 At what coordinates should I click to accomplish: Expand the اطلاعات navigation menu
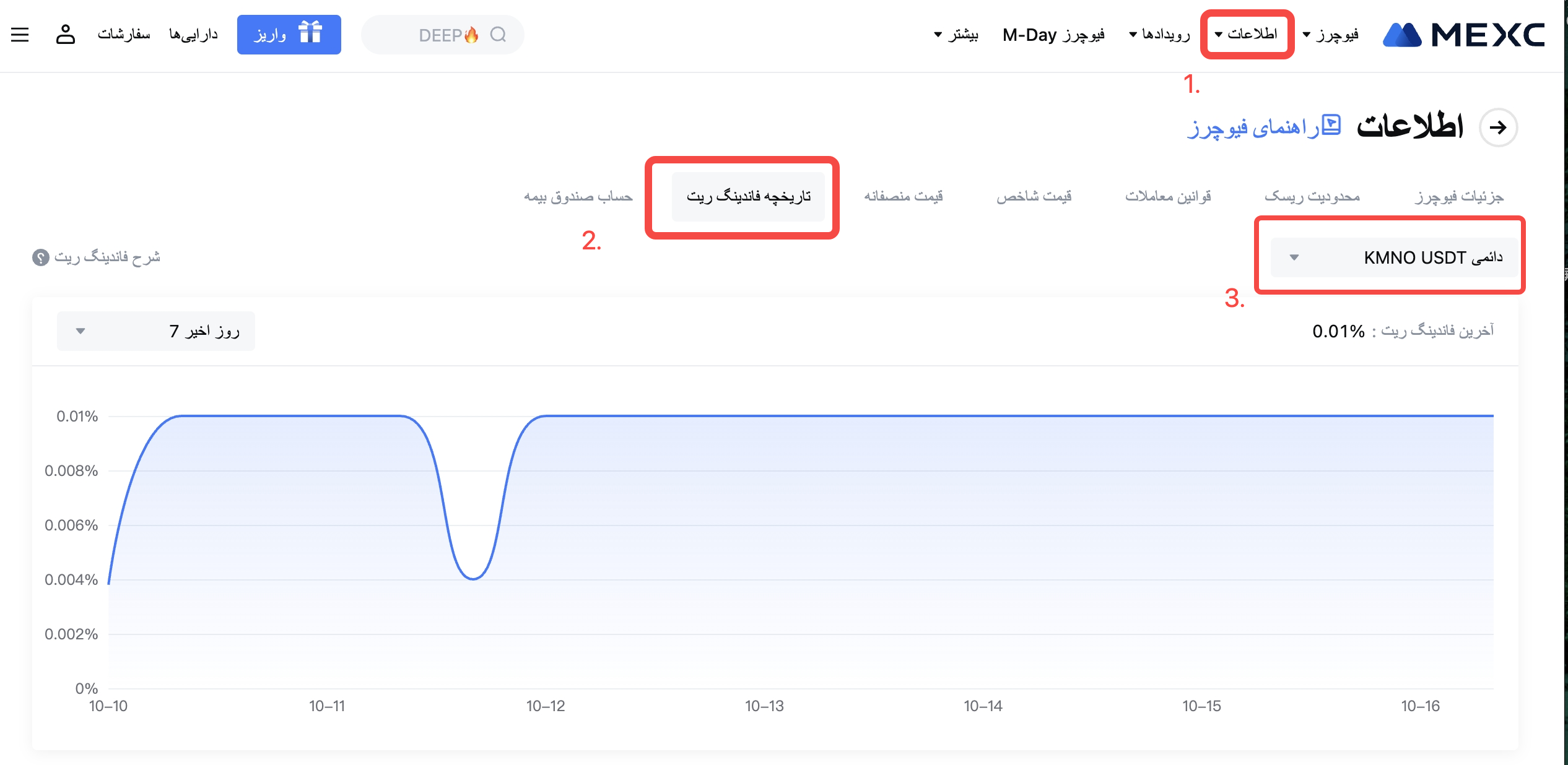(x=1247, y=34)
